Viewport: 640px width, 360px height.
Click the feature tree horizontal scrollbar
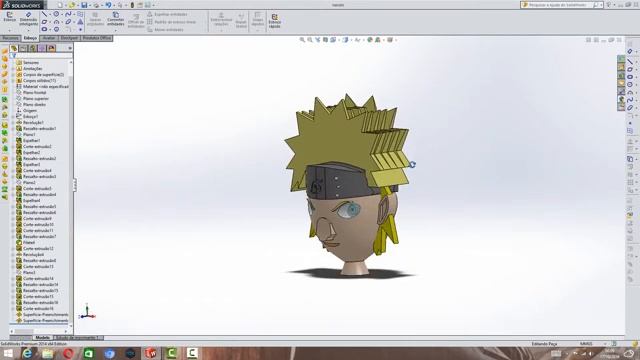(40, 331)
